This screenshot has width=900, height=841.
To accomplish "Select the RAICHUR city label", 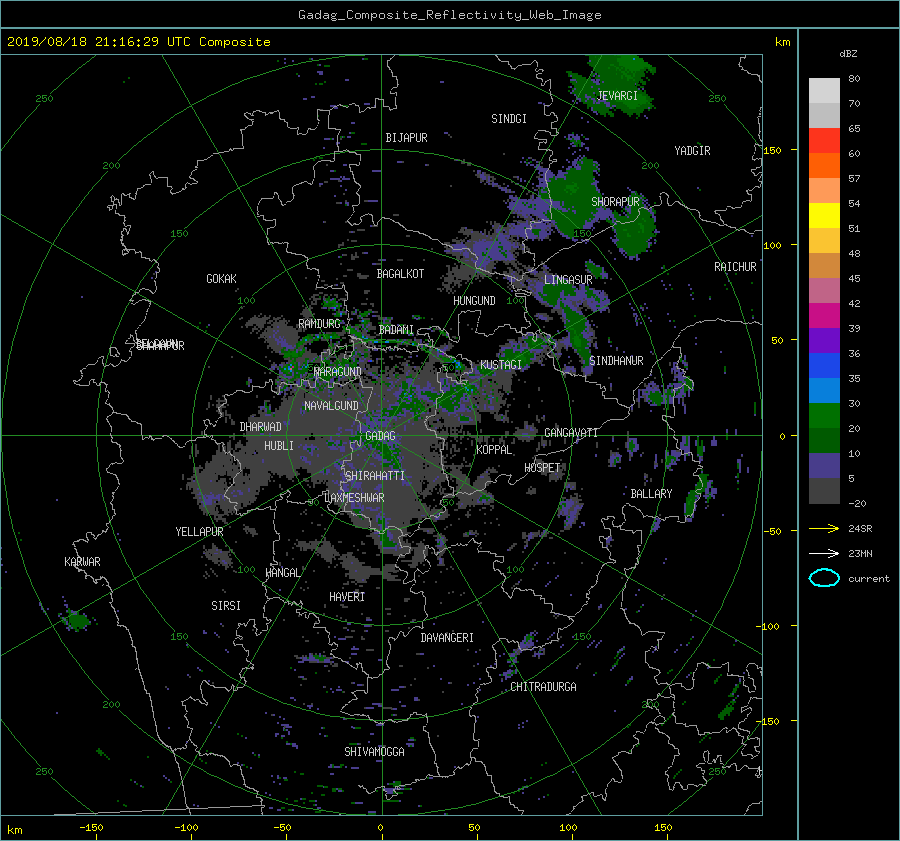I will [x=735, y=267].
